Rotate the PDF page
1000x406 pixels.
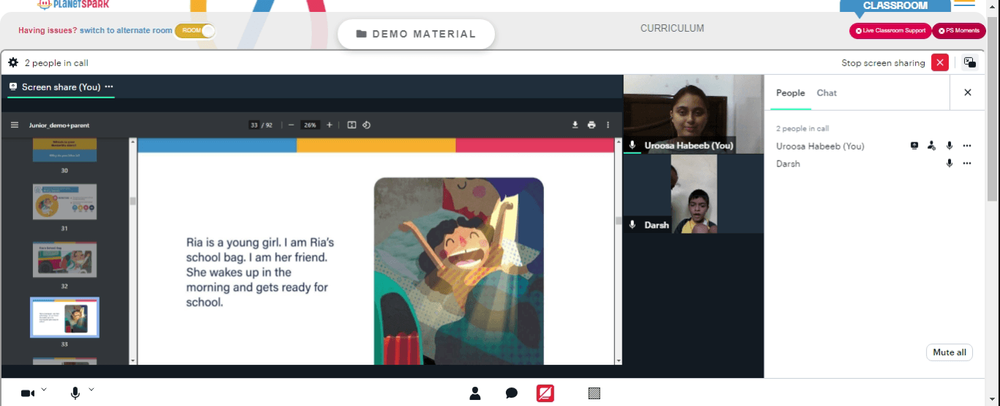(x=367, y=125)
